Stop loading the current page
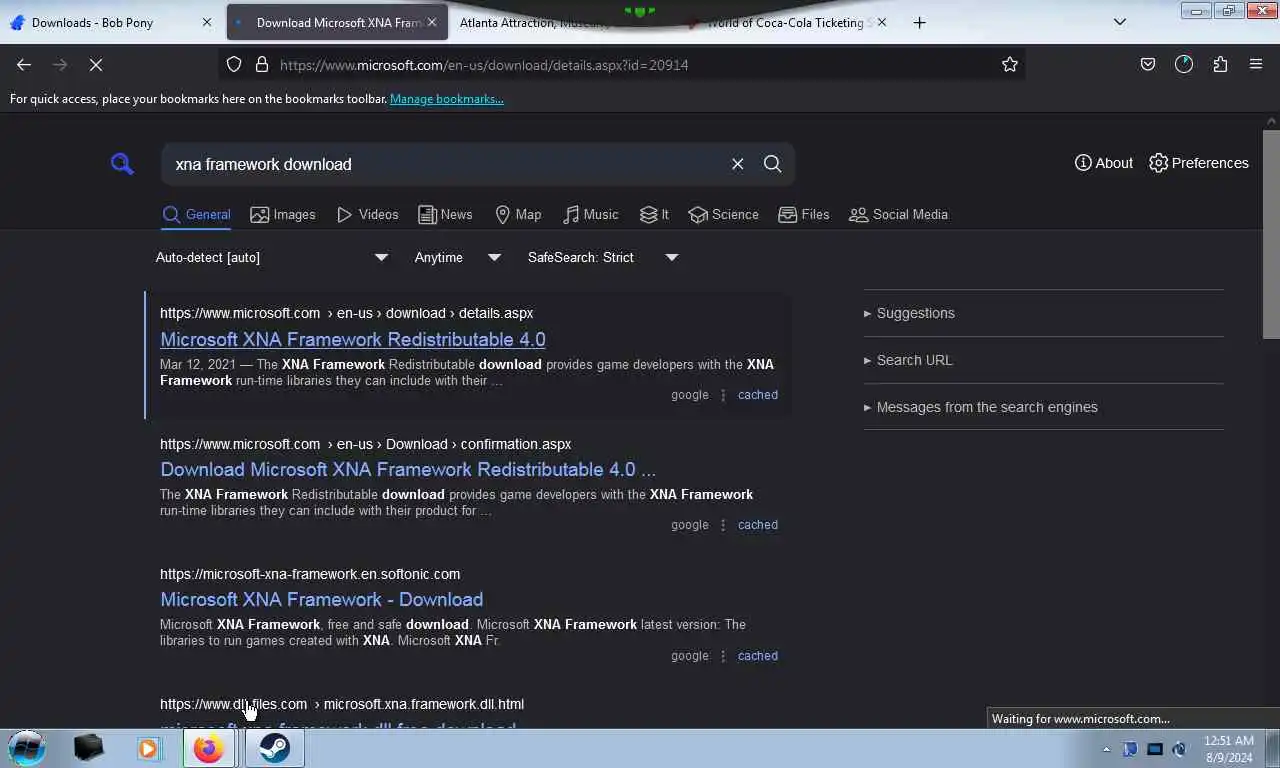This screenshot has height=768, width=1280. pos(96,65)
